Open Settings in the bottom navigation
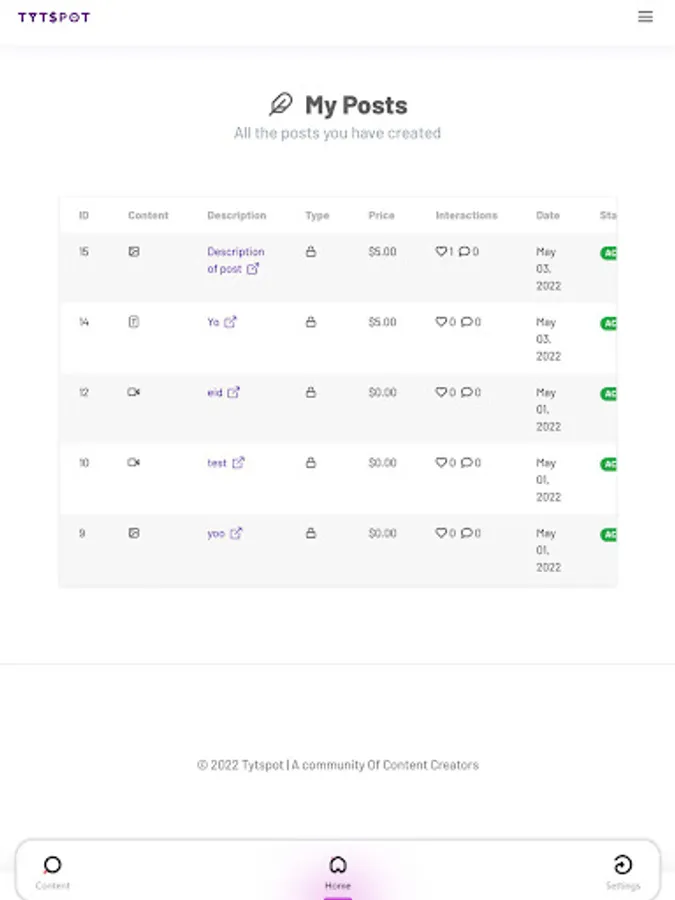This screenshot has height=900, width=675. [x=622, y=871]
